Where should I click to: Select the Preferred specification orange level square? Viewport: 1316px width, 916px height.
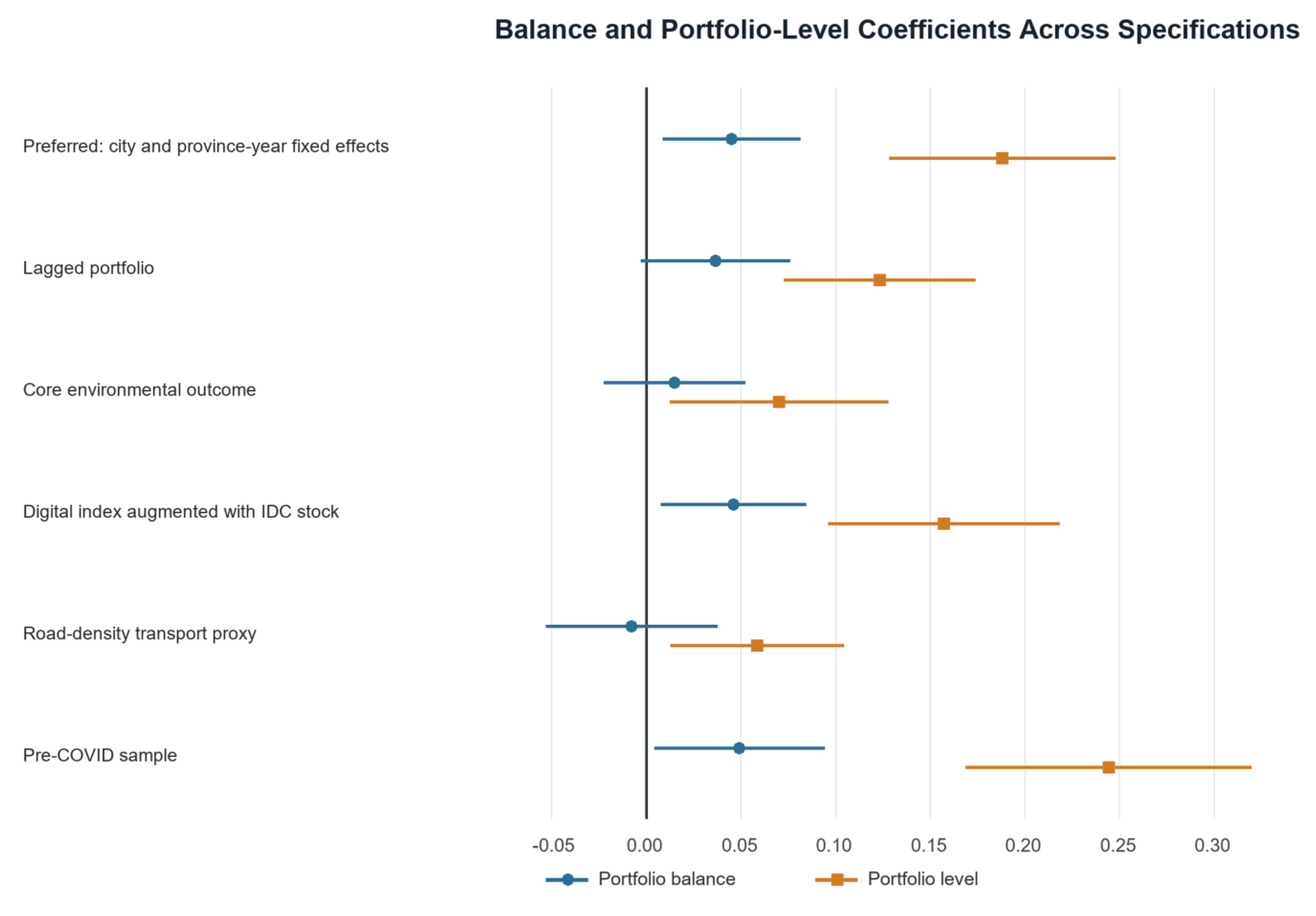[x=1002, y=158]
